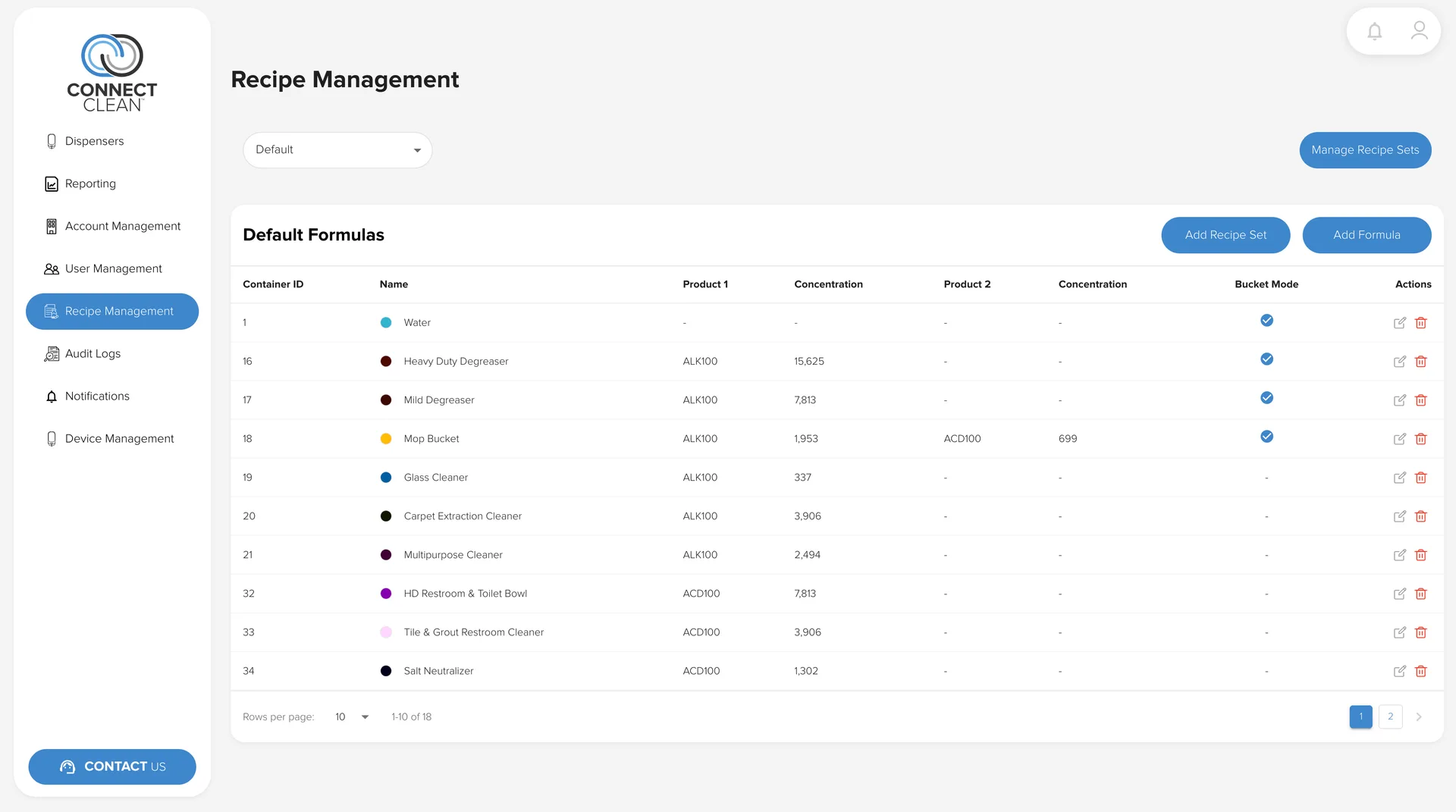Edit the Multipurpose Cleaner formula
Screen dimensions: 1456x812
click(1400, 555)
